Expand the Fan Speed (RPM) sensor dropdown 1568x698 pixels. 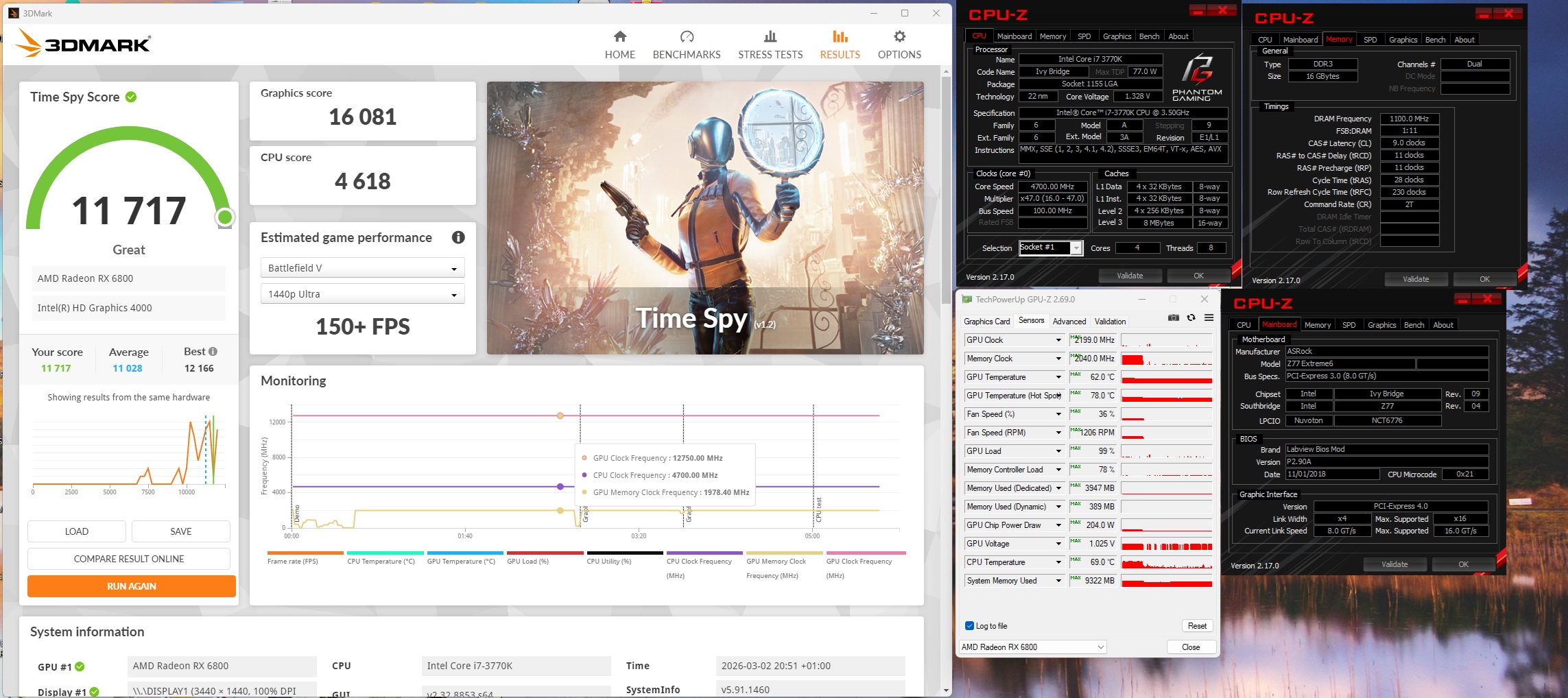point(1058,433)
